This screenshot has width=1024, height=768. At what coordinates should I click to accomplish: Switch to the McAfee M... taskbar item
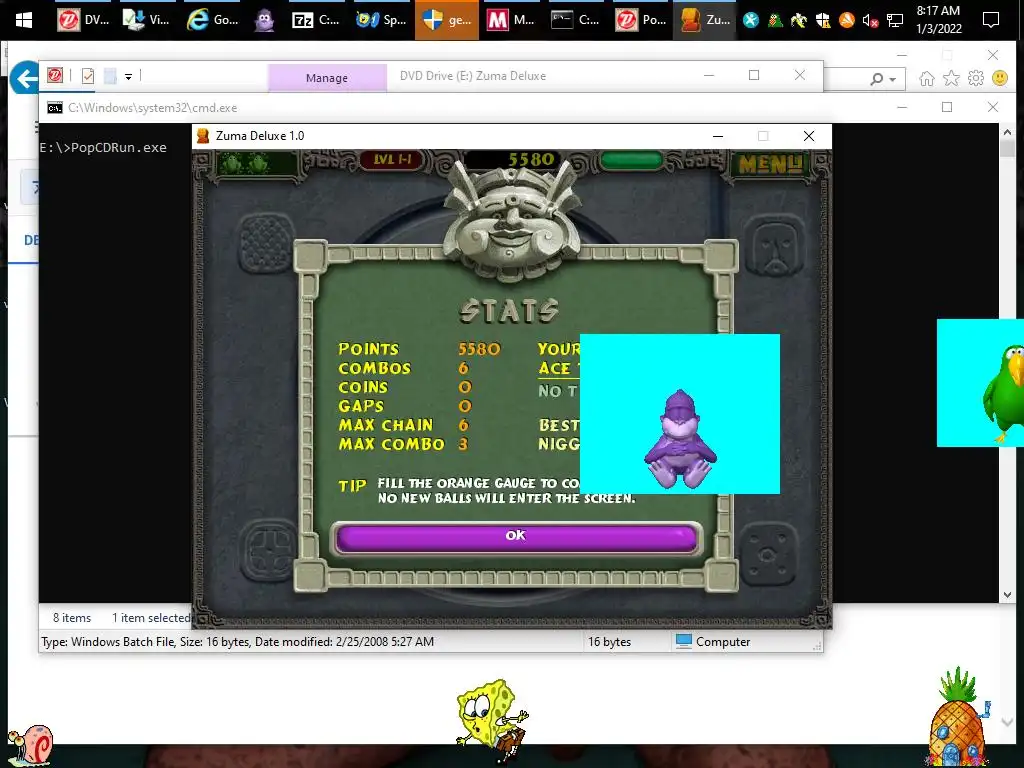pos(511,20)
